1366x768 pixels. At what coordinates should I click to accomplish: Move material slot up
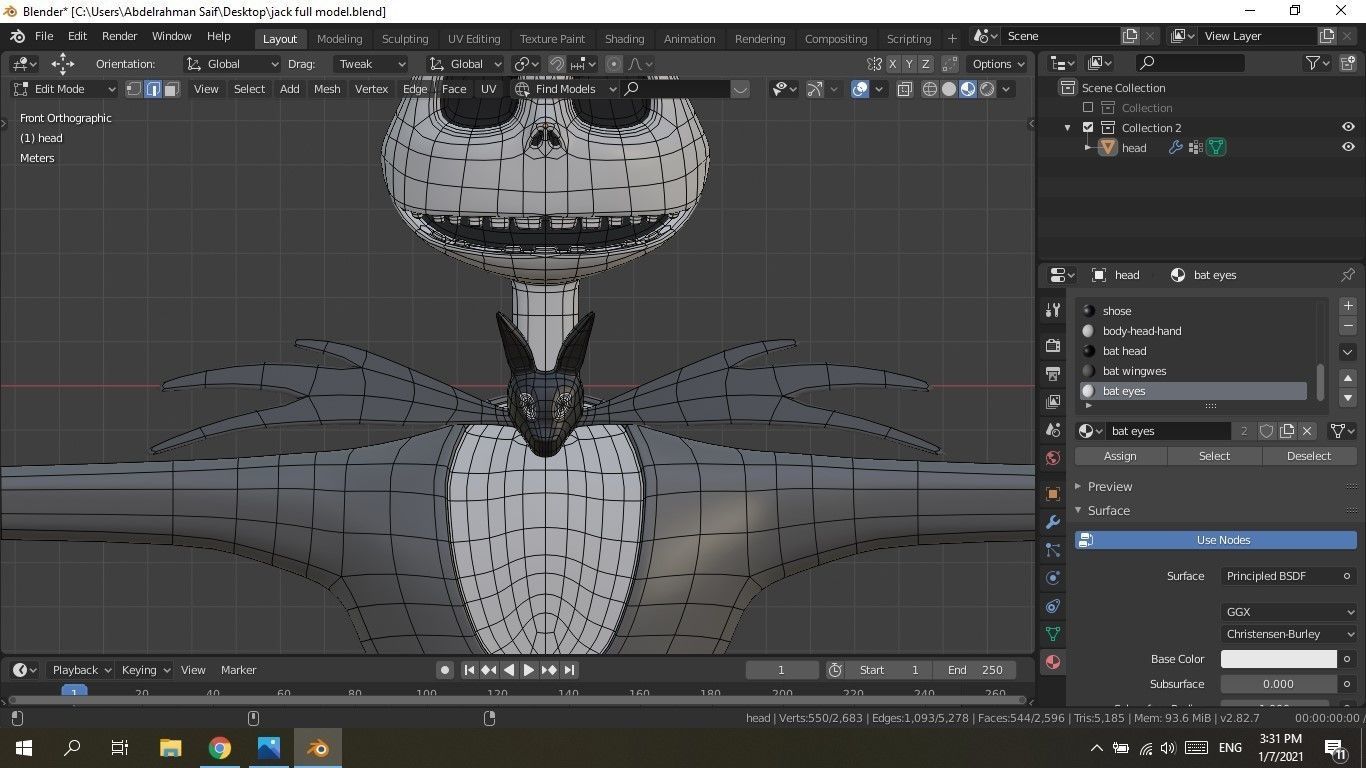click(1348, 378)
